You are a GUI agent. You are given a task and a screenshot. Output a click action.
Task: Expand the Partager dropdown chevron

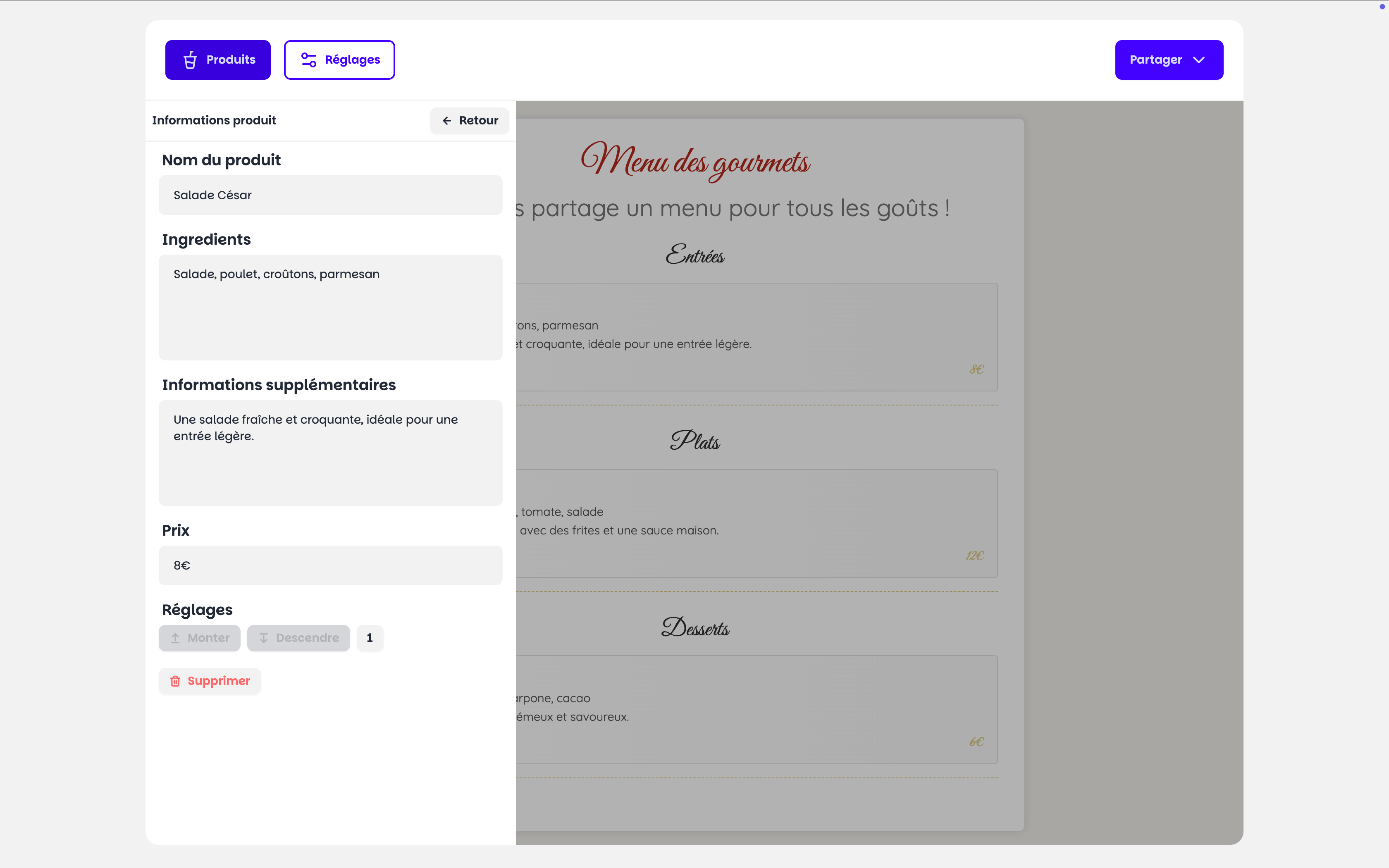tap(1198, 60)
